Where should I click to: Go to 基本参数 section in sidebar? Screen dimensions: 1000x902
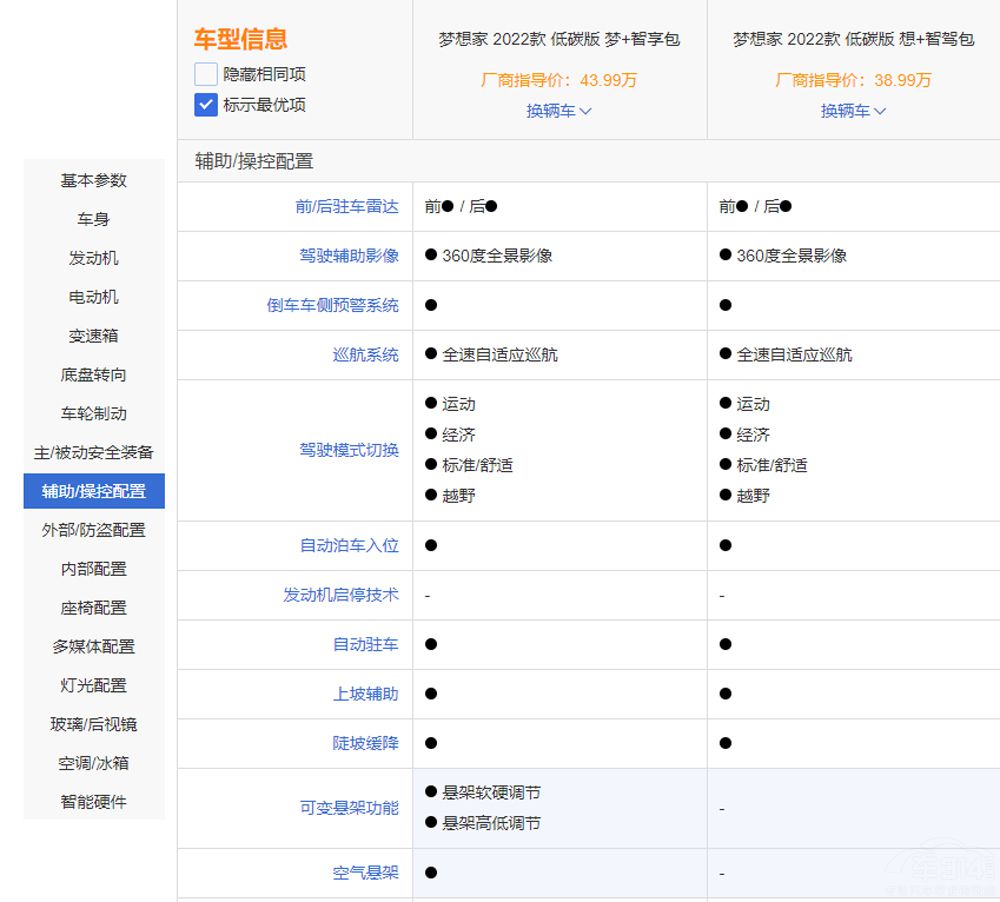pos(94,181)
